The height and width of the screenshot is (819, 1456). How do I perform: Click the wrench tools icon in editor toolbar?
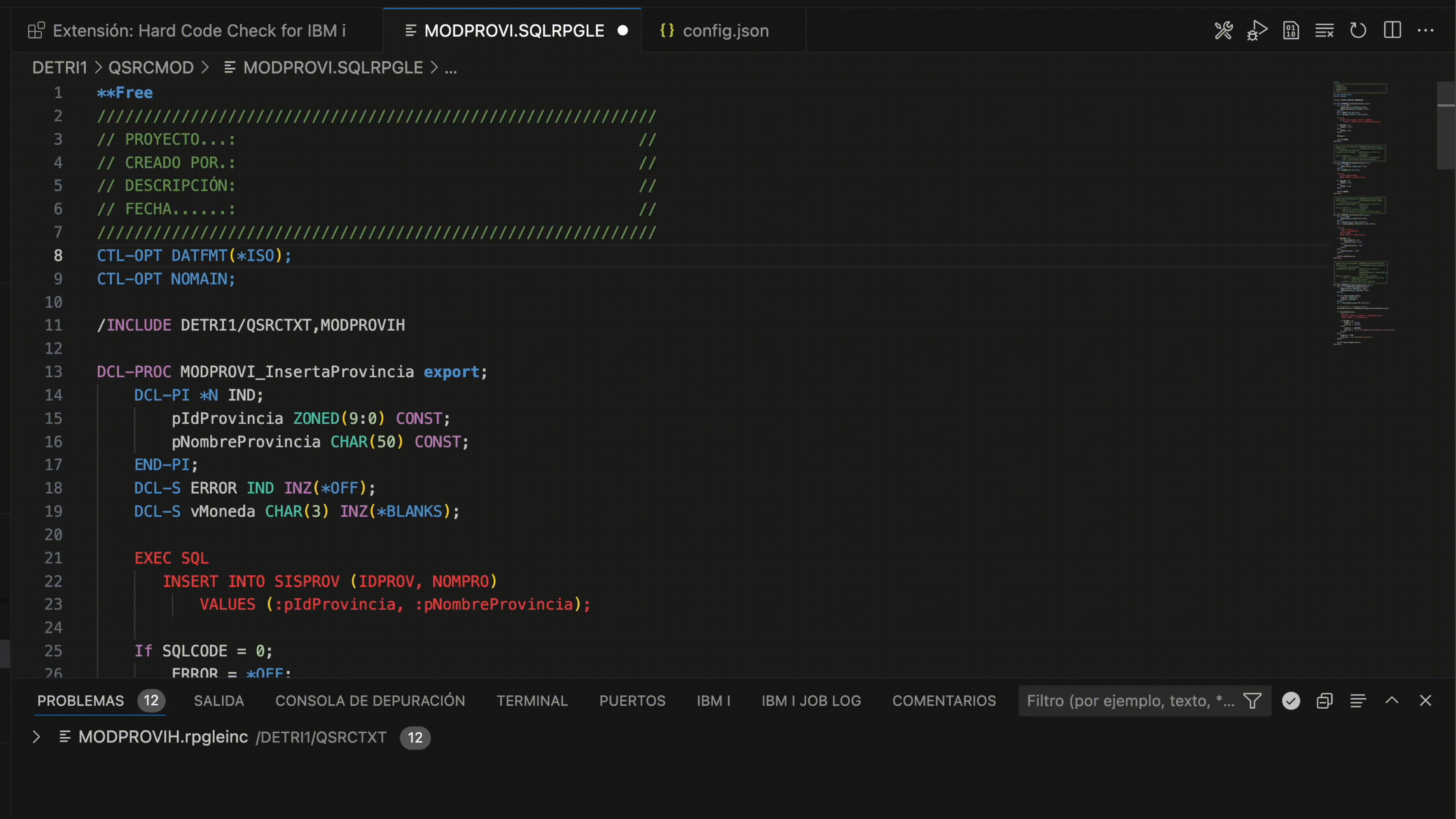point(1223,30)
